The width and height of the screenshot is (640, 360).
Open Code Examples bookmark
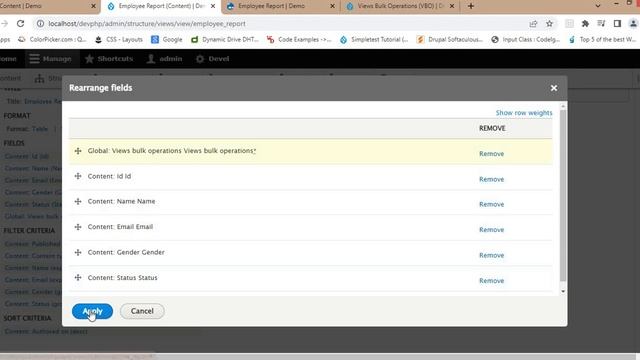299,40
